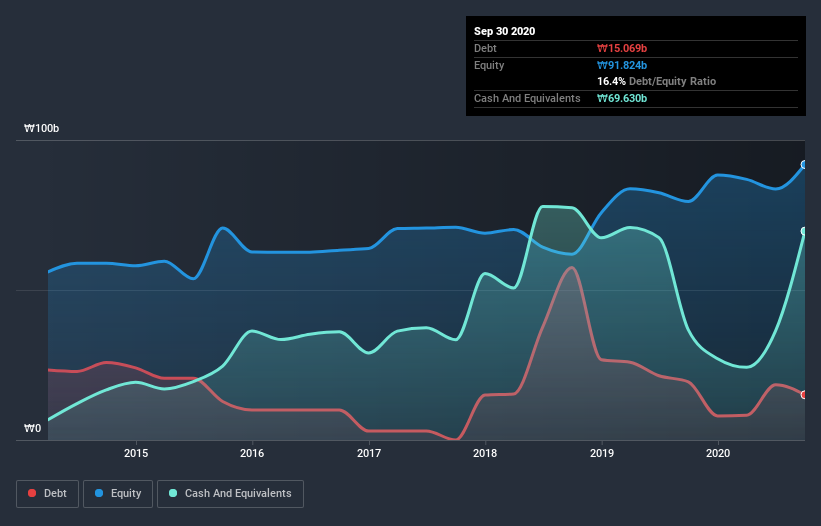Click the ₩0 axis label

click(x=32, y=428)
